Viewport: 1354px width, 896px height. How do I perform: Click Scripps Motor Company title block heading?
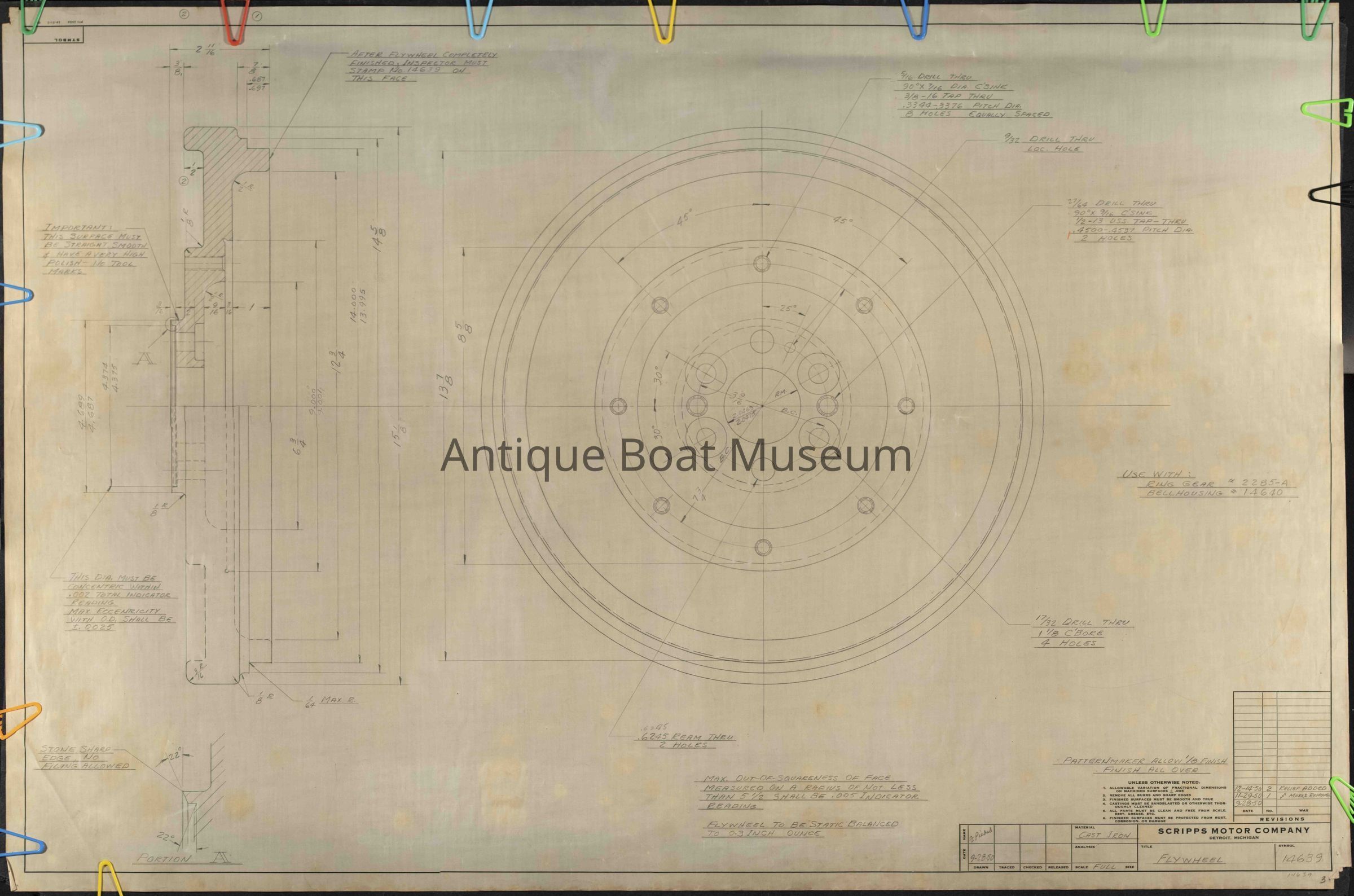tap(1234, 831)
